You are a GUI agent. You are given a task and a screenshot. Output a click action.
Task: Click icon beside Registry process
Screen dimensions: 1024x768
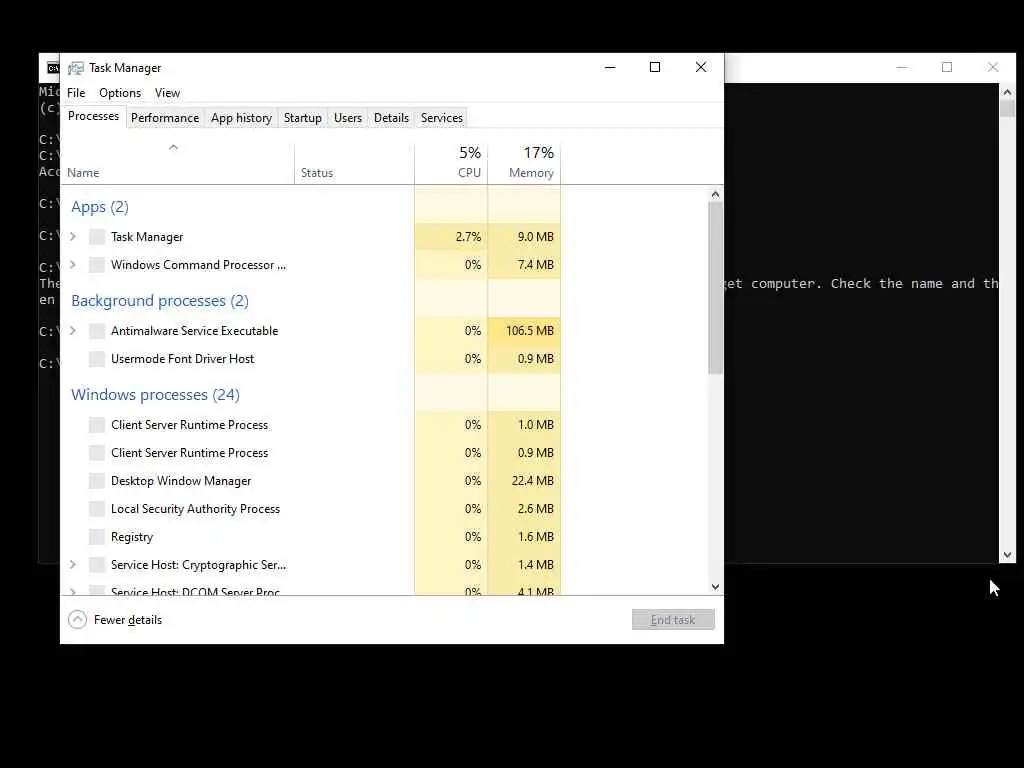97,537
